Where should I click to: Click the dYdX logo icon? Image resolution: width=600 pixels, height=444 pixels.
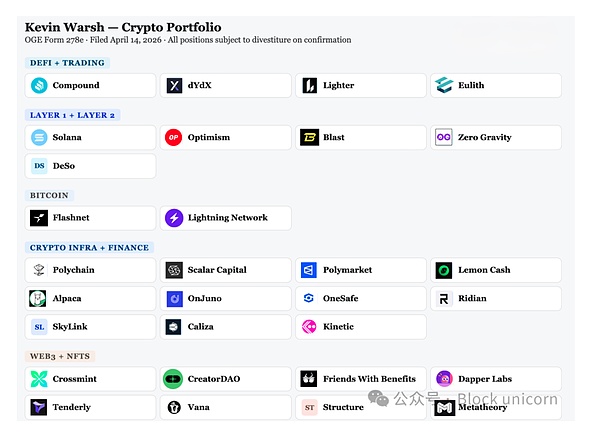click(x=174, y=86)
